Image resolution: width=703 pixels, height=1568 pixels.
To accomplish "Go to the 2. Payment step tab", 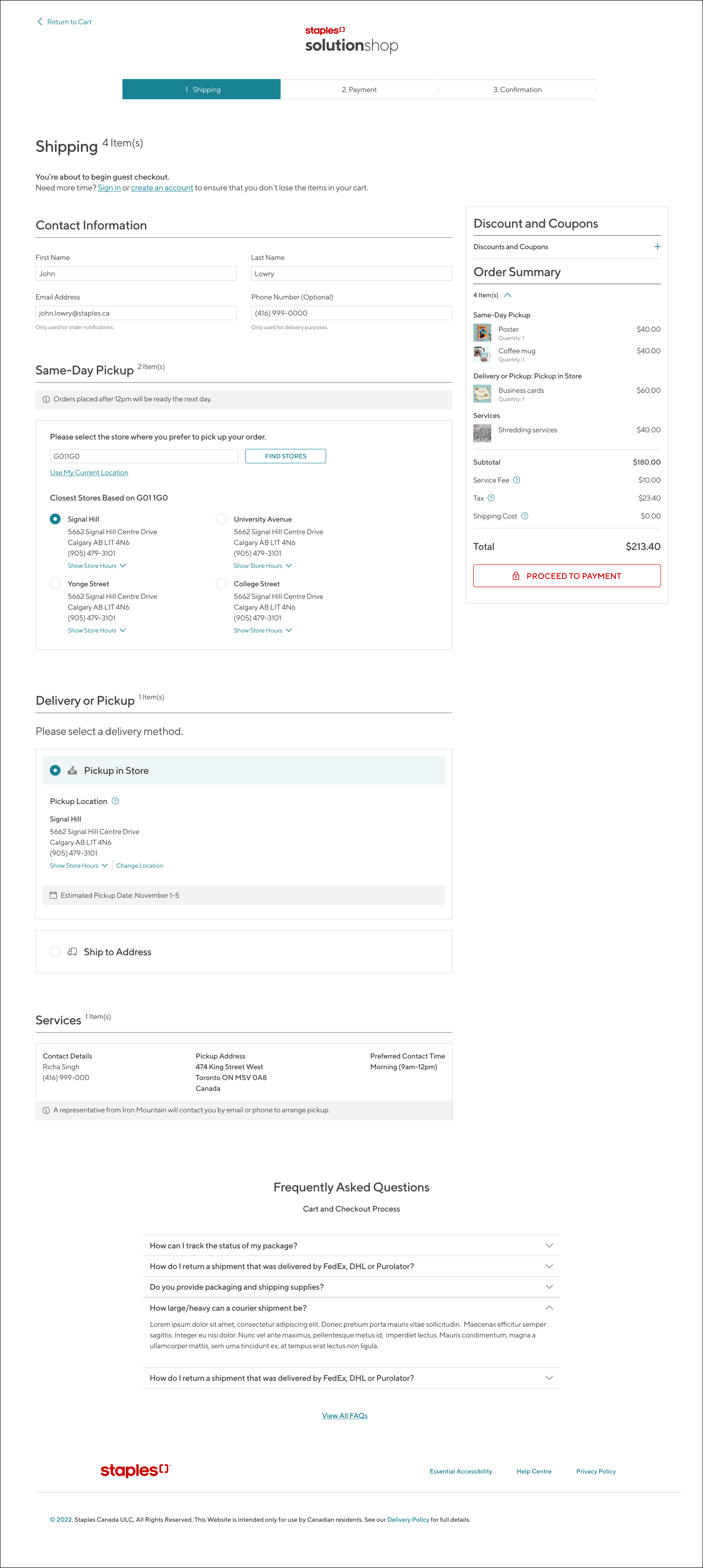I will click(359, 89).
